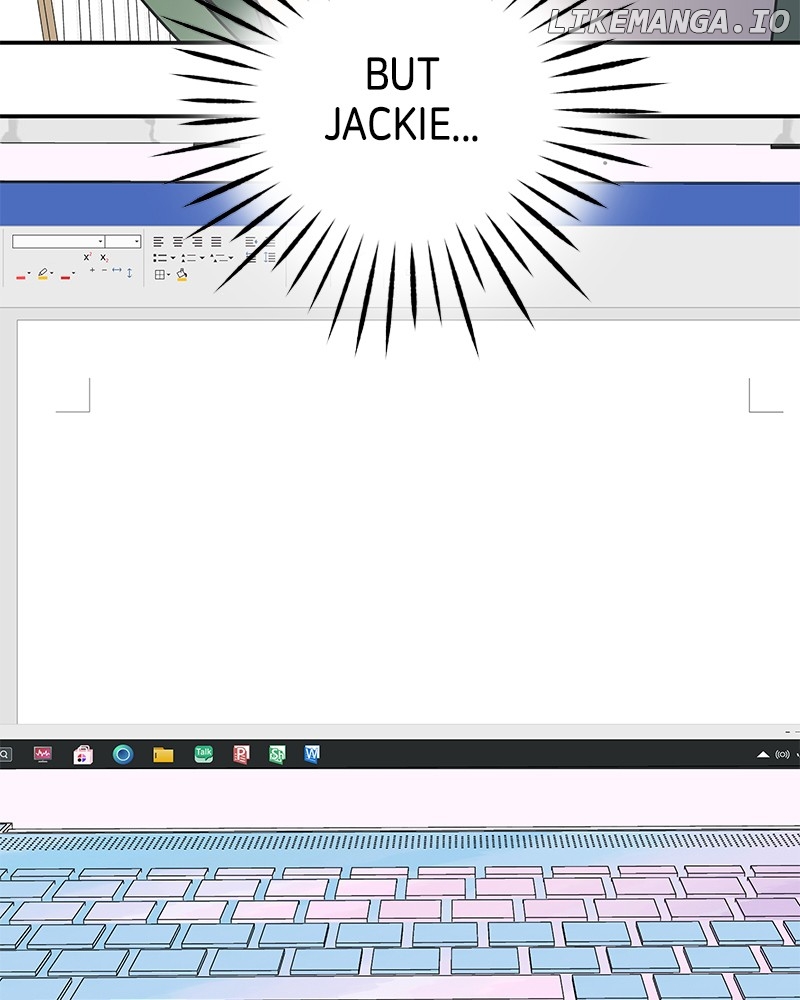This screenshot has height=1000, width=800.
Task: Launch the Talk messenger taskbar icon
Action: (x=203, y=754)
